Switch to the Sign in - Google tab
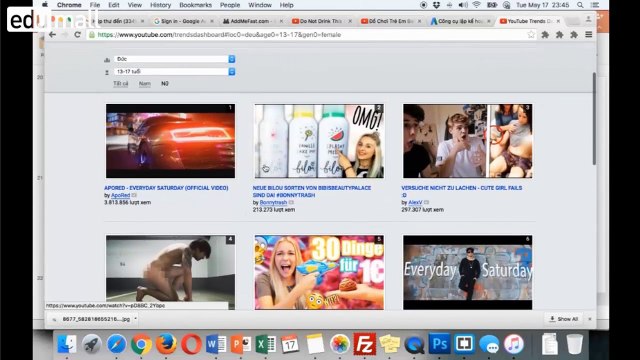The width and height of the screenshot is (640, 360). click(183, 21)
